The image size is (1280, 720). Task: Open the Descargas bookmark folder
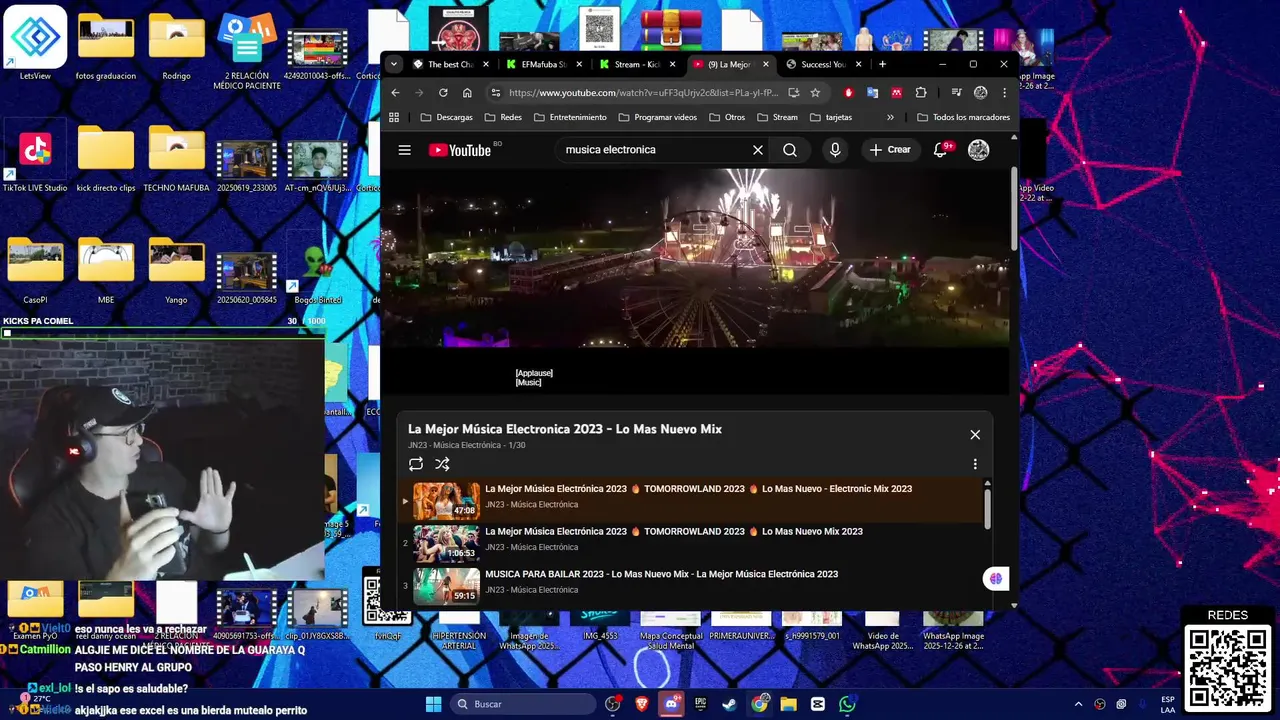[x=447, y=117]
